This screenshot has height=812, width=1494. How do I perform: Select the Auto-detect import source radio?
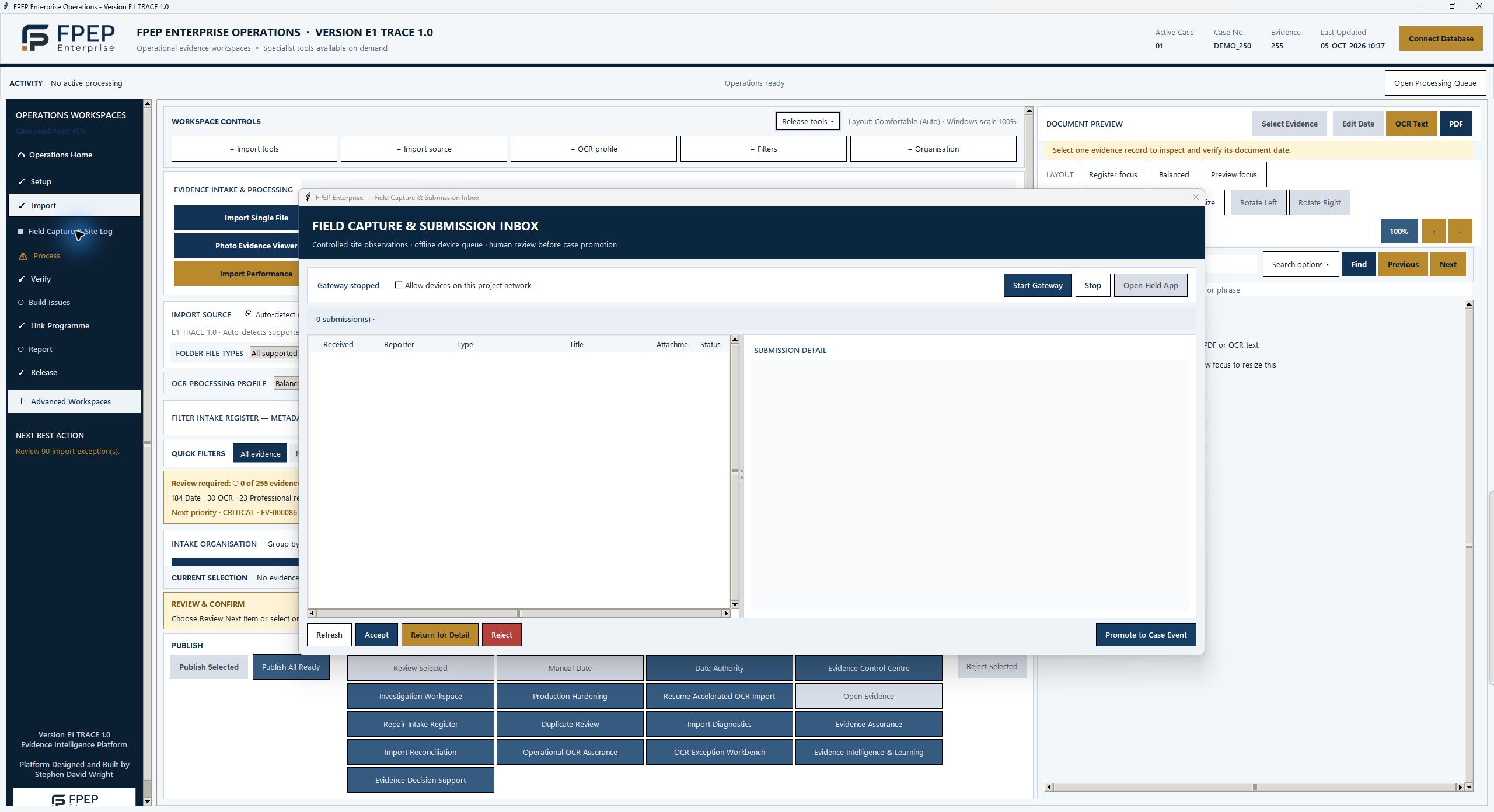[248, 314]
